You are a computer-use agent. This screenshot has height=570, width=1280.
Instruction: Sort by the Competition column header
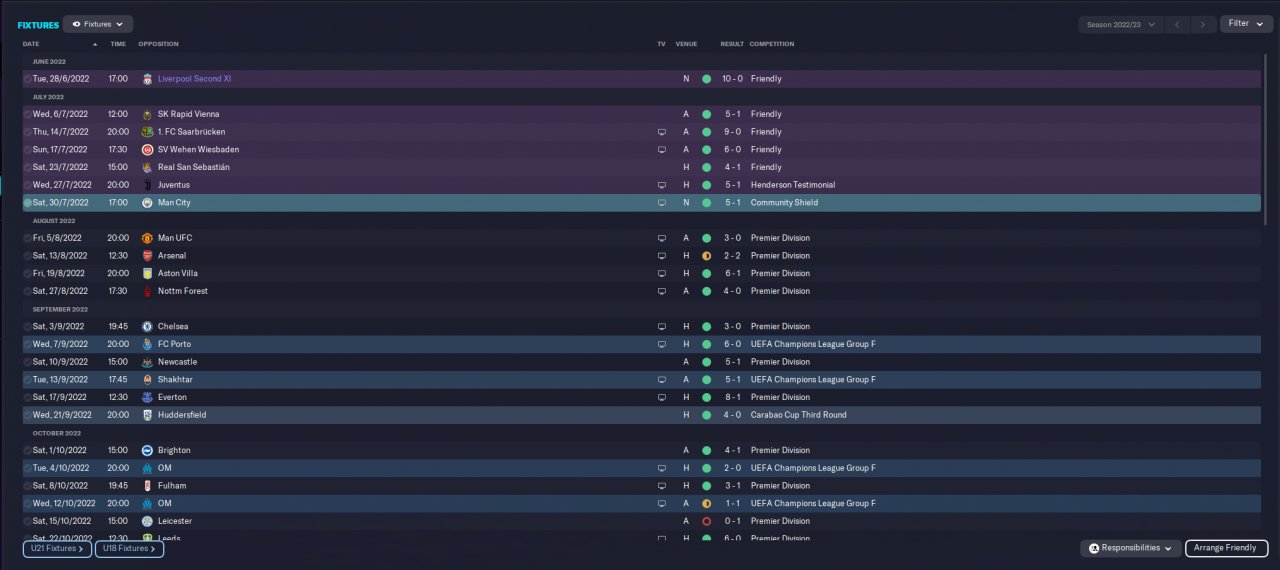point(772,44)
